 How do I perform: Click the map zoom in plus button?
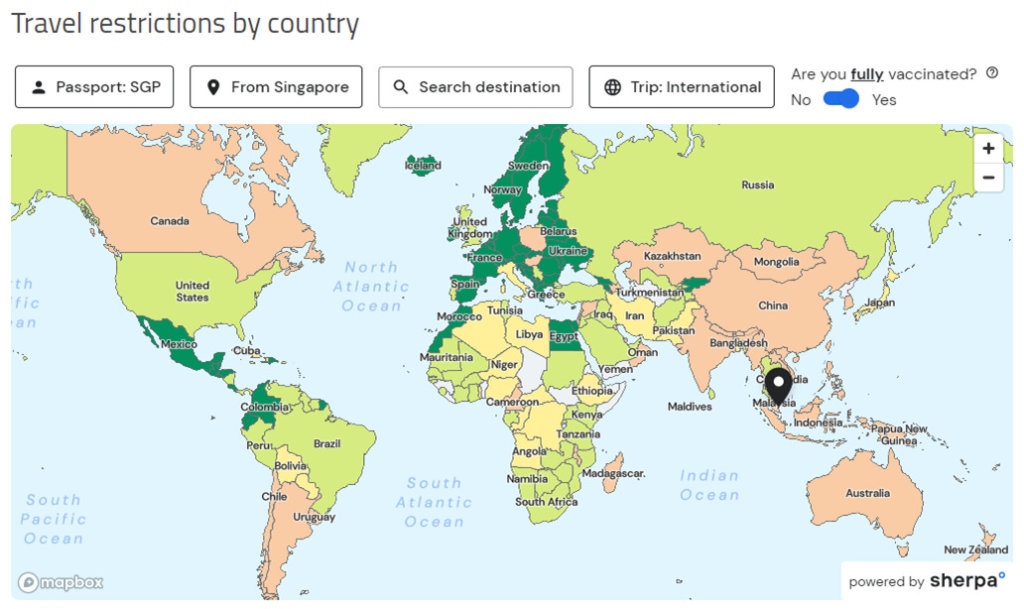(x=988, y=149)
